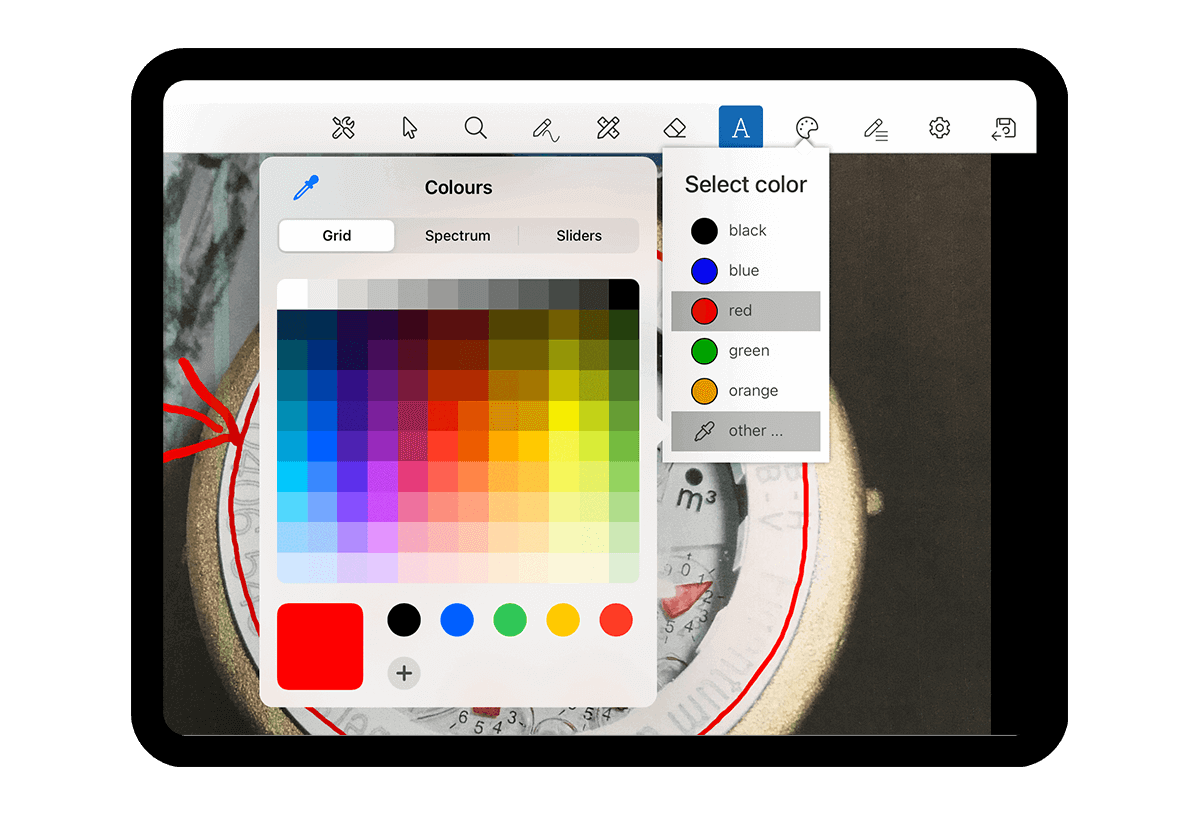The height and width of the screenshot is (815, 1200).
Task: Choose the freehand pen drawing tool
Action: click(544, 129)
